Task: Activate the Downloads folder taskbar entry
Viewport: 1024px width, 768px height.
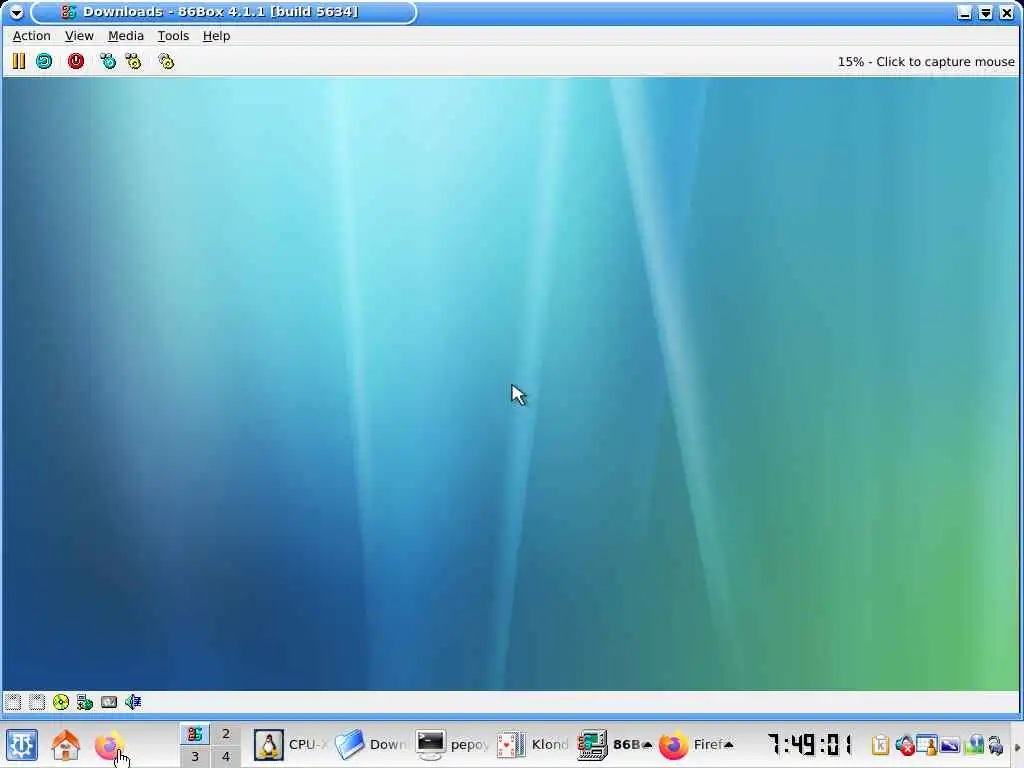Action: (372, 745)
